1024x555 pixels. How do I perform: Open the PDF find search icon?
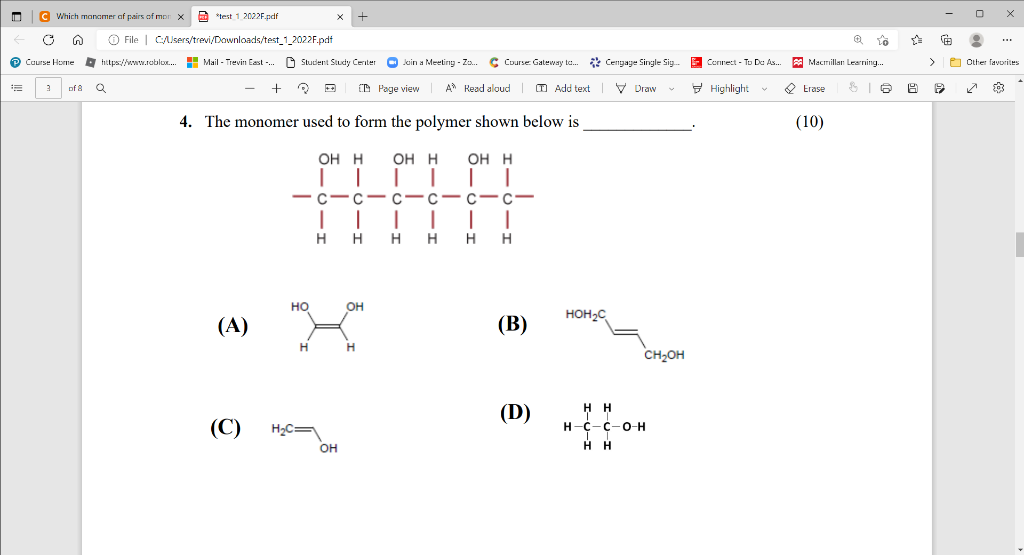(101, 88)
